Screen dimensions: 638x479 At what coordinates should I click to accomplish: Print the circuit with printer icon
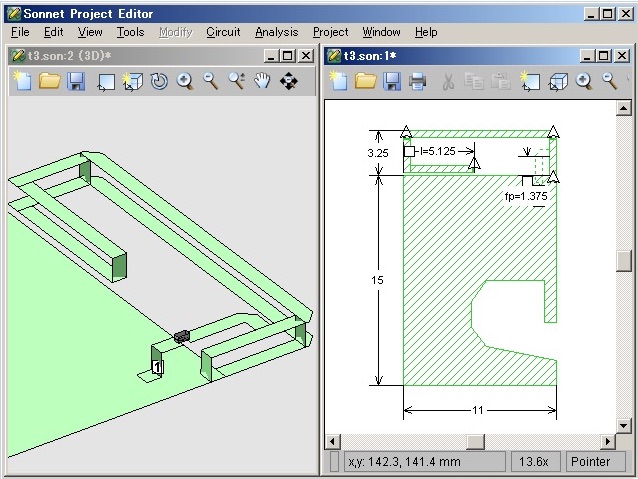tap(417, 81)
